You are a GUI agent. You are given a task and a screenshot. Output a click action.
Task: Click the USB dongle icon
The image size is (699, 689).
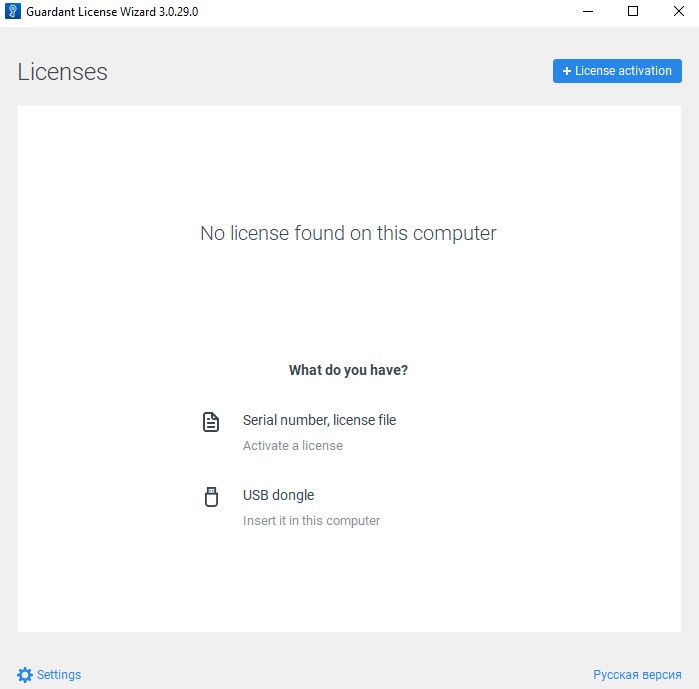[x=211, y=497]
